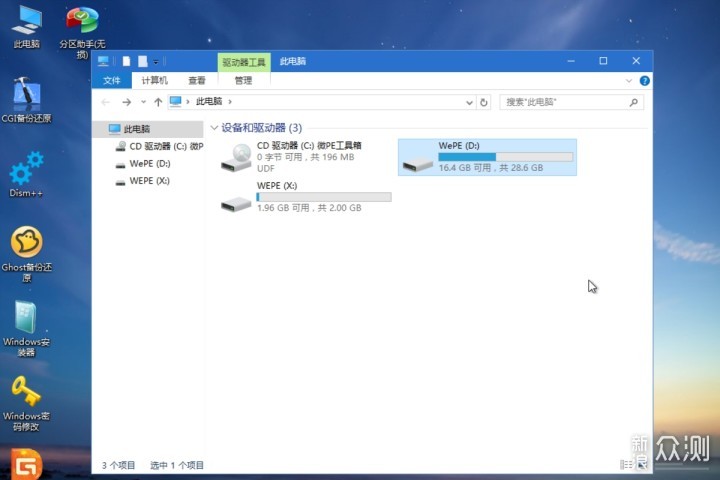Open the 管理 ribbon tab
Image resolution: width=720 pixels, height=480 pixels.
coord(243,81)
